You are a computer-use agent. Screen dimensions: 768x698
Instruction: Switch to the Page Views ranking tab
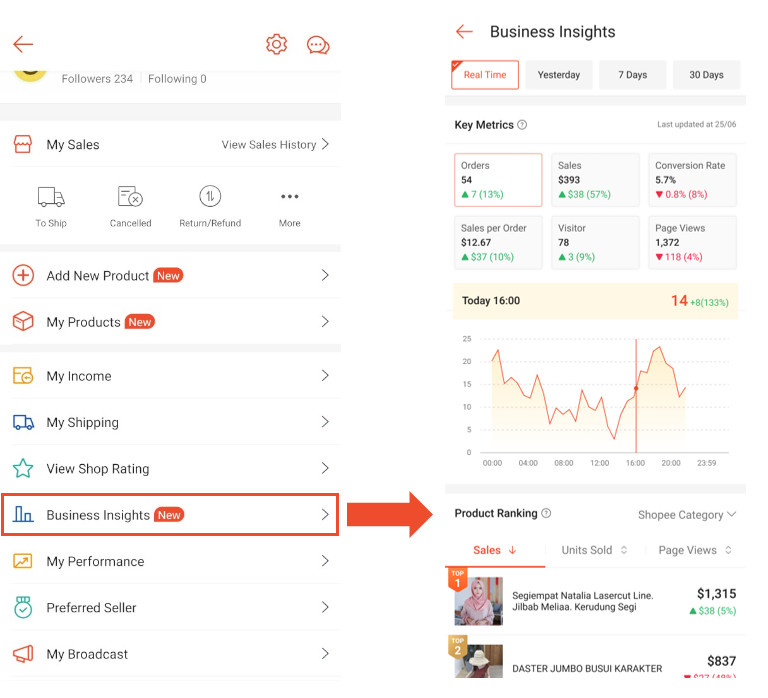tap(694, 550)
